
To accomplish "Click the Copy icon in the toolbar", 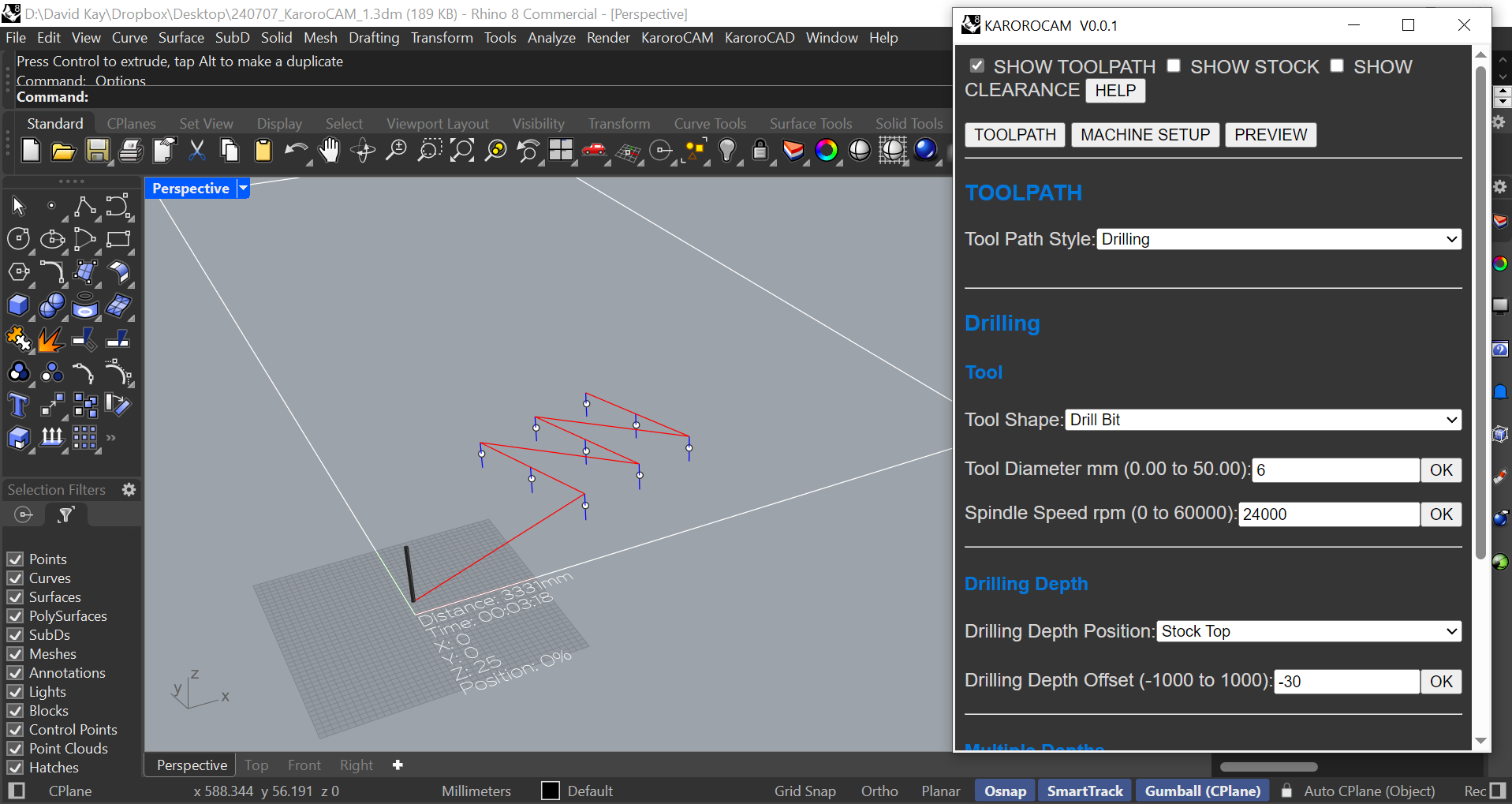I will point(230,150).
